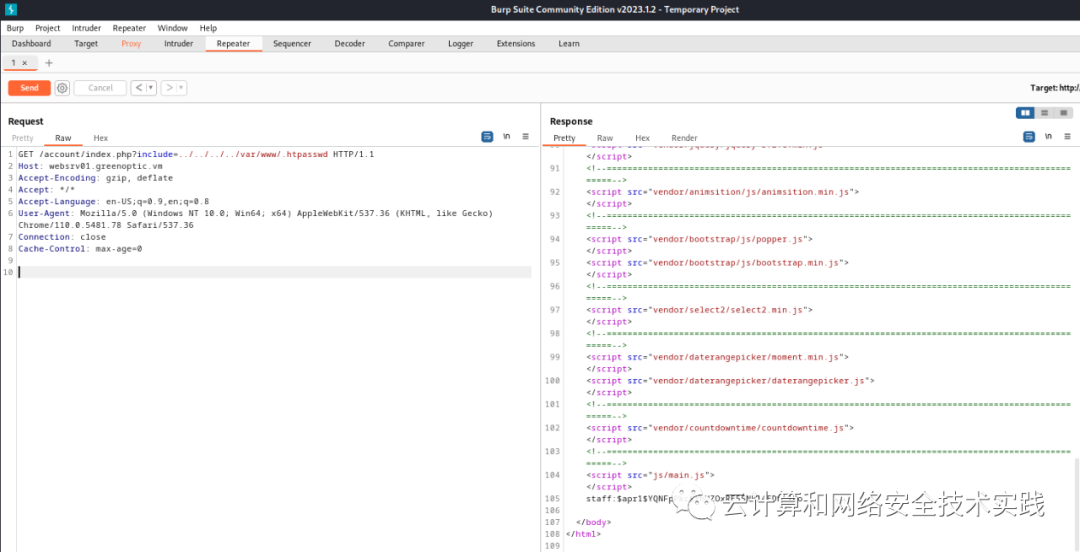
Task: Toggle Response pretty-print icon
Action: (1028, 136)
